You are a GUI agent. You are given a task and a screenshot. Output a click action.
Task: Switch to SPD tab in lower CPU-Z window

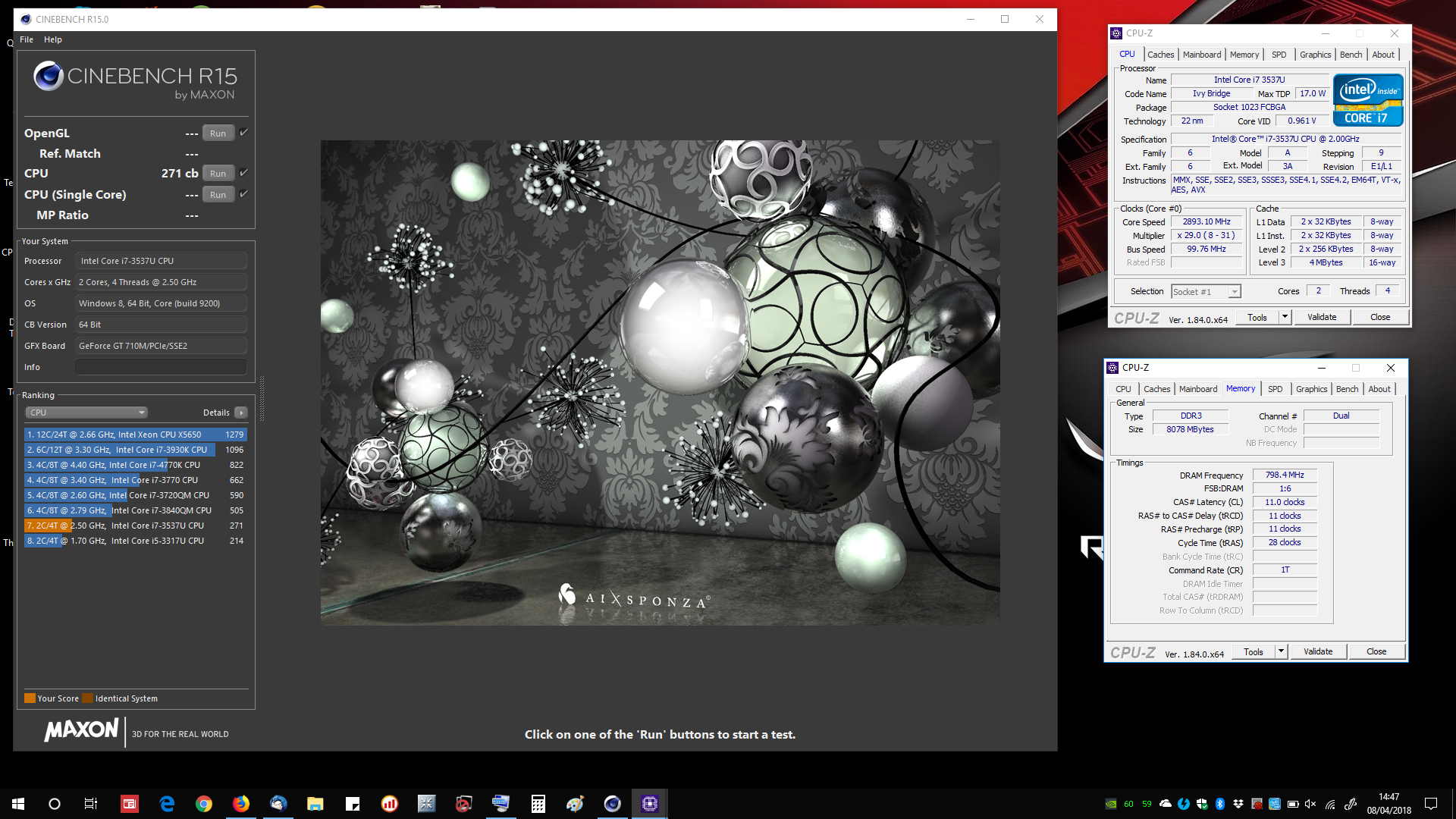pos(1276,389)
